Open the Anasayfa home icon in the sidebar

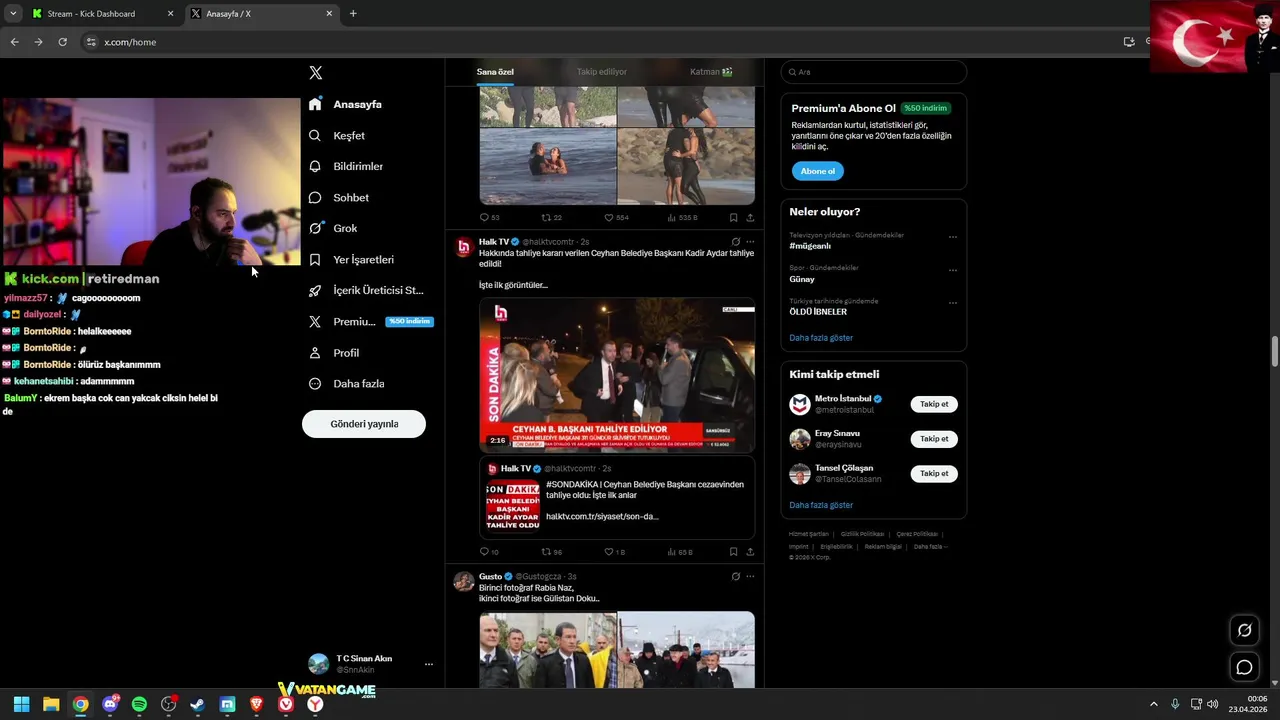[315, 104]
